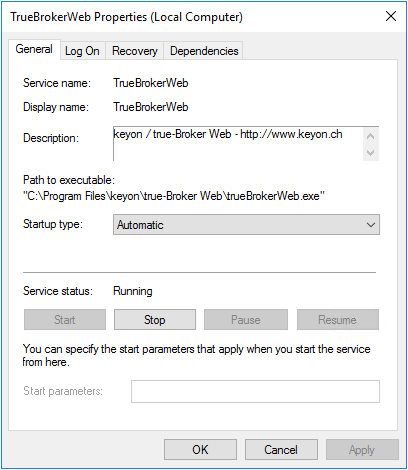408x470 pixels.
Task: Click the Running service status text
Action: coord(133,291)
